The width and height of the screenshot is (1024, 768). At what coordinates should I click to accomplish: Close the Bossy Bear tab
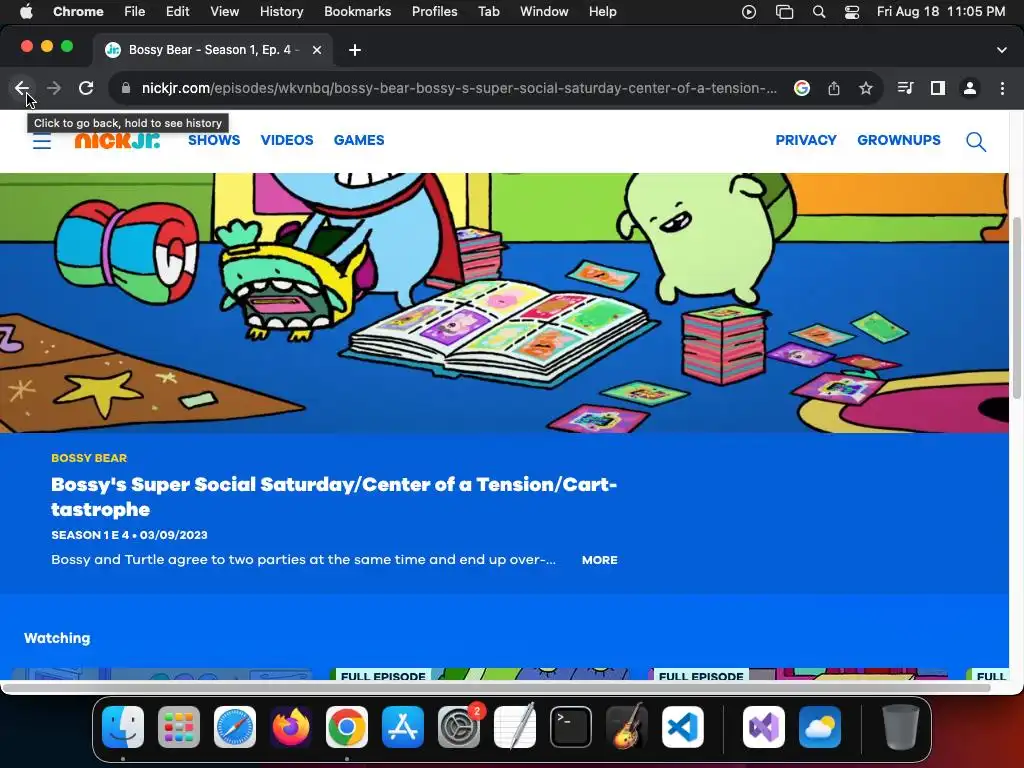click(x=317, y=50)
